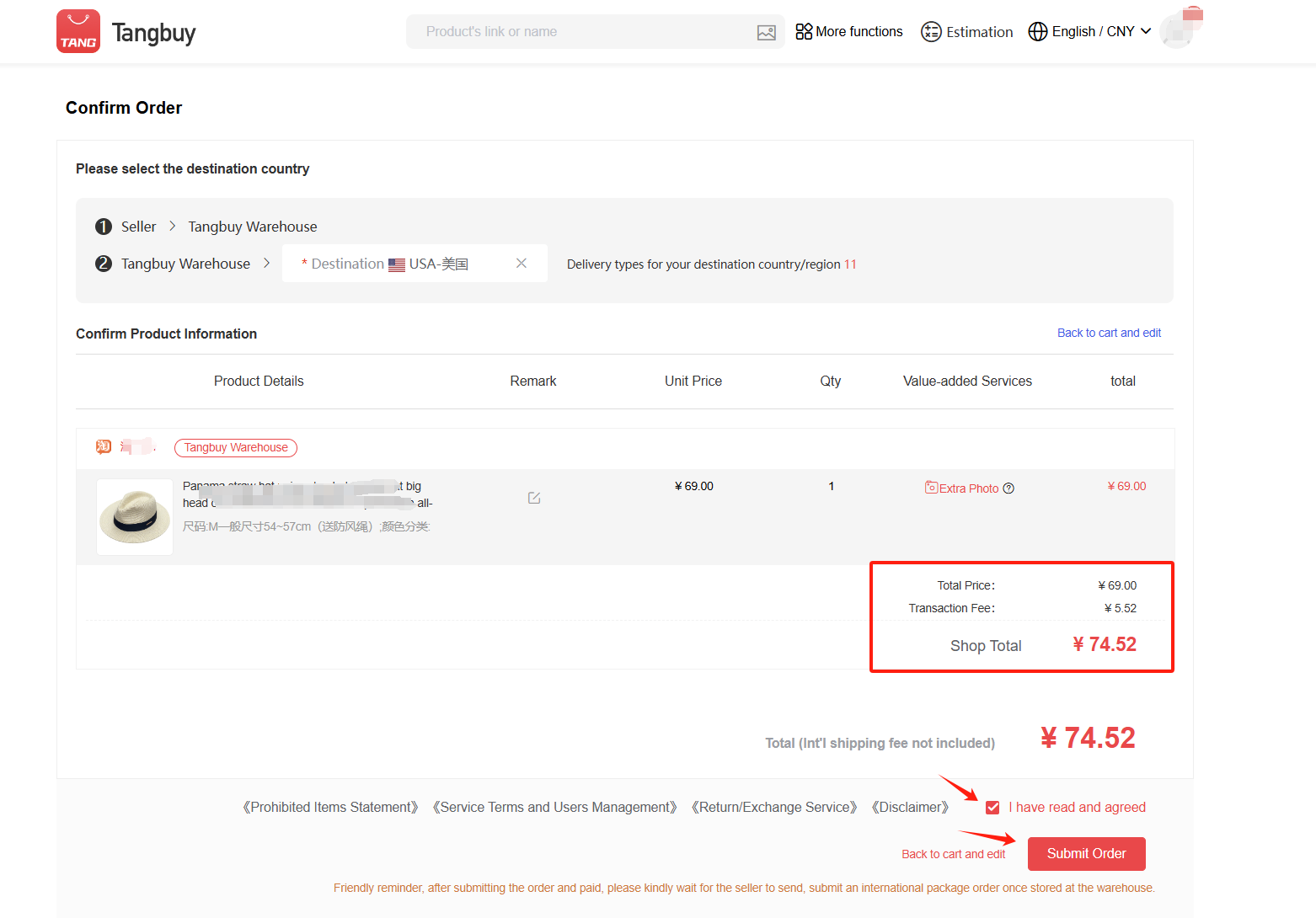This screenshot has width=1316, height=918.
Task: Select the Extra Photo service
Action: [961, 488]
